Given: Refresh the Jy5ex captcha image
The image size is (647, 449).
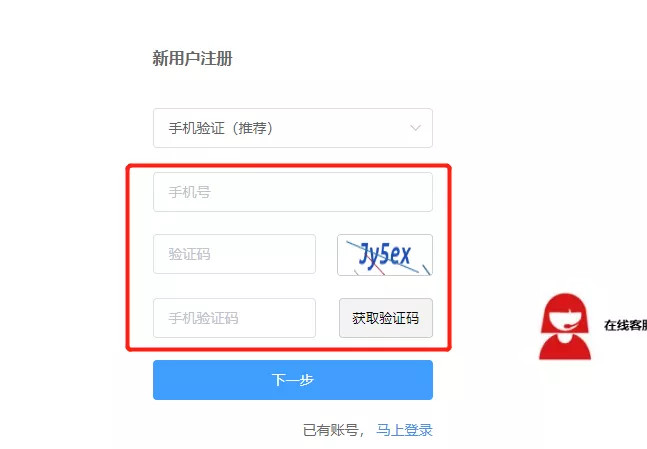Looking at the screenshot, I should click(385, 255).
